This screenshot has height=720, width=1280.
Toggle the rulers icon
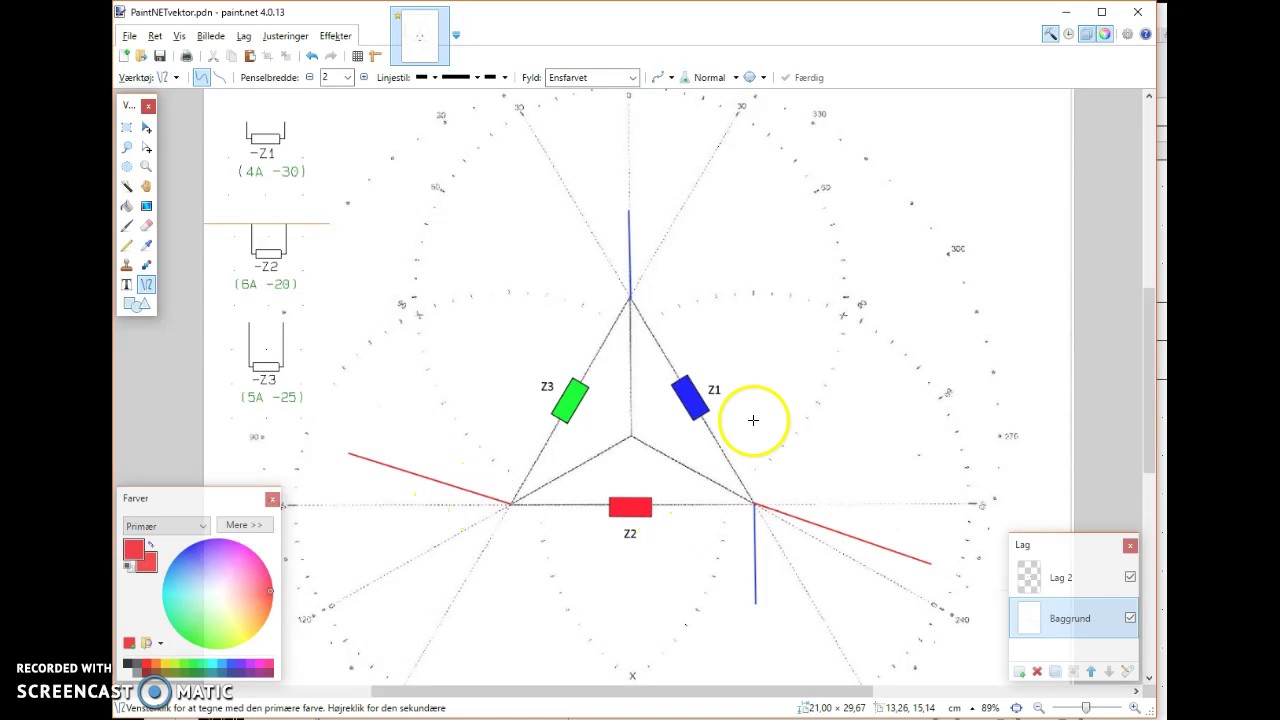pyautogui.click(x=376, y=56)
